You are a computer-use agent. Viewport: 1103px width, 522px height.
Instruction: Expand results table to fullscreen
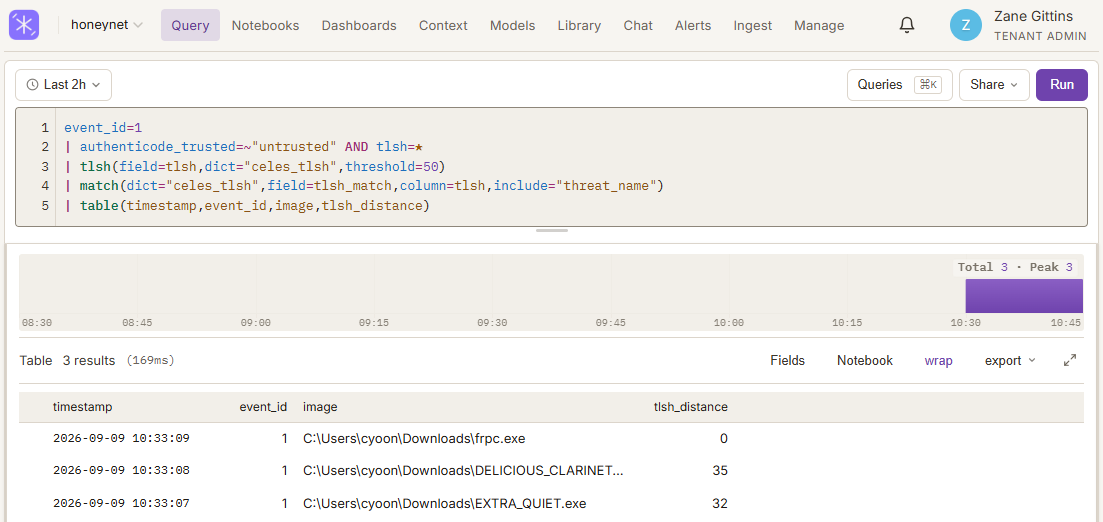(1070, 360)
